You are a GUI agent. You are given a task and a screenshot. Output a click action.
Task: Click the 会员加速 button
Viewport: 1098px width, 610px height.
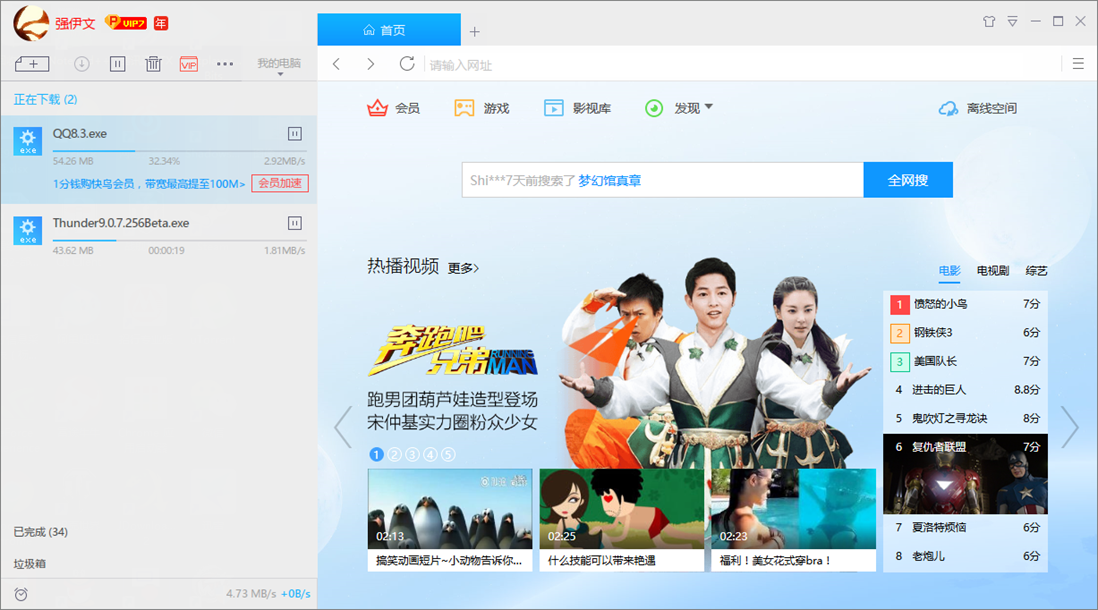[280, 183]
